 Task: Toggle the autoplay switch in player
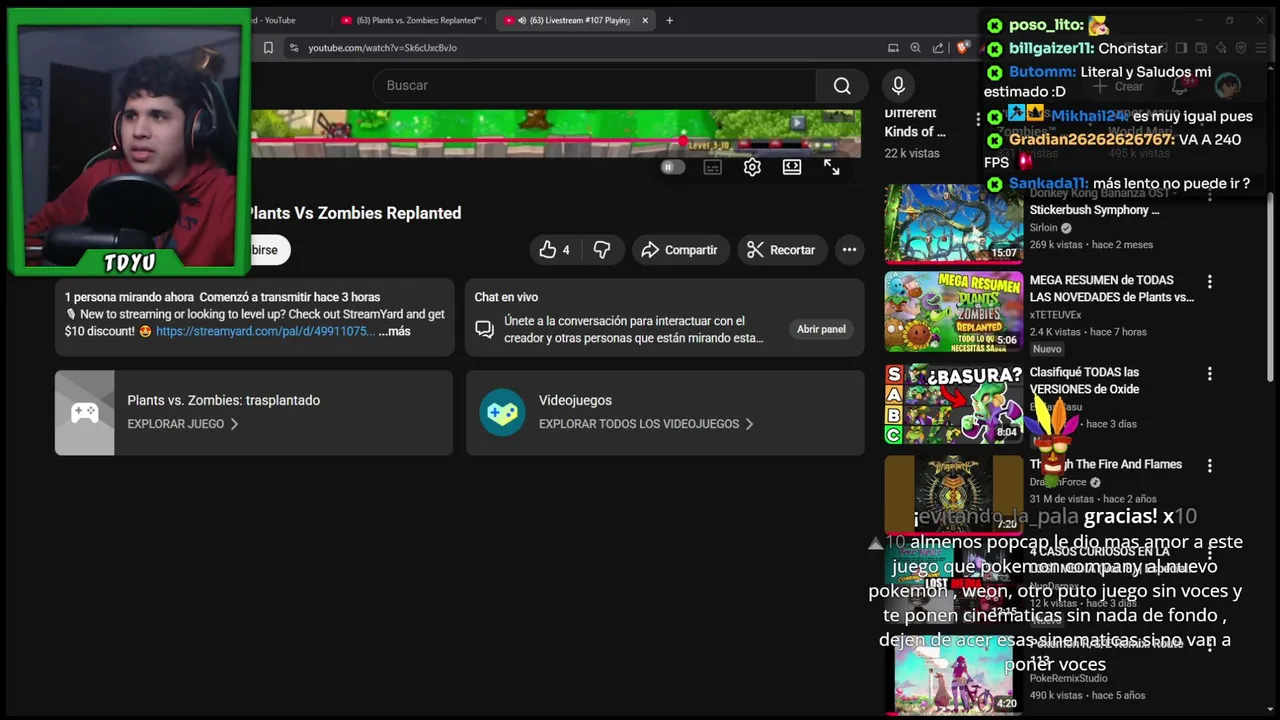point(672,168)
